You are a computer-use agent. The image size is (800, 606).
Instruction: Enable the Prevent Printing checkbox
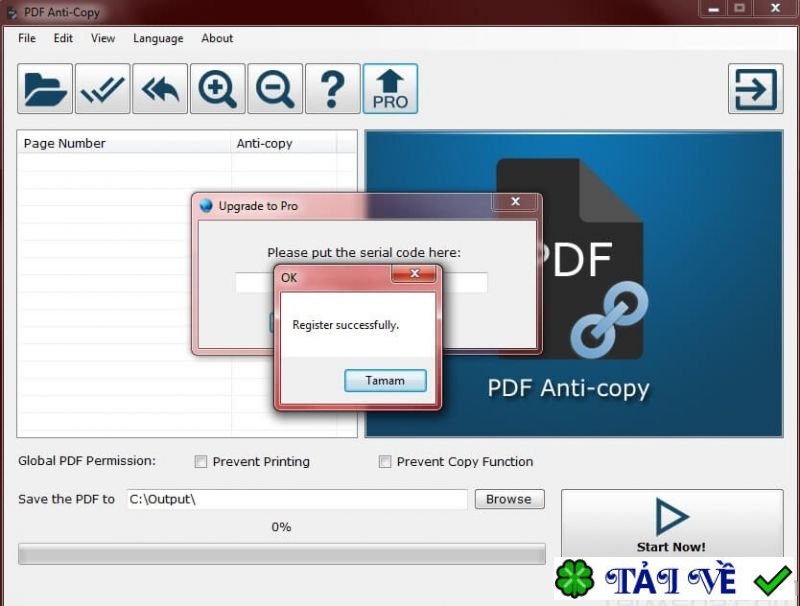click(201, 462)
